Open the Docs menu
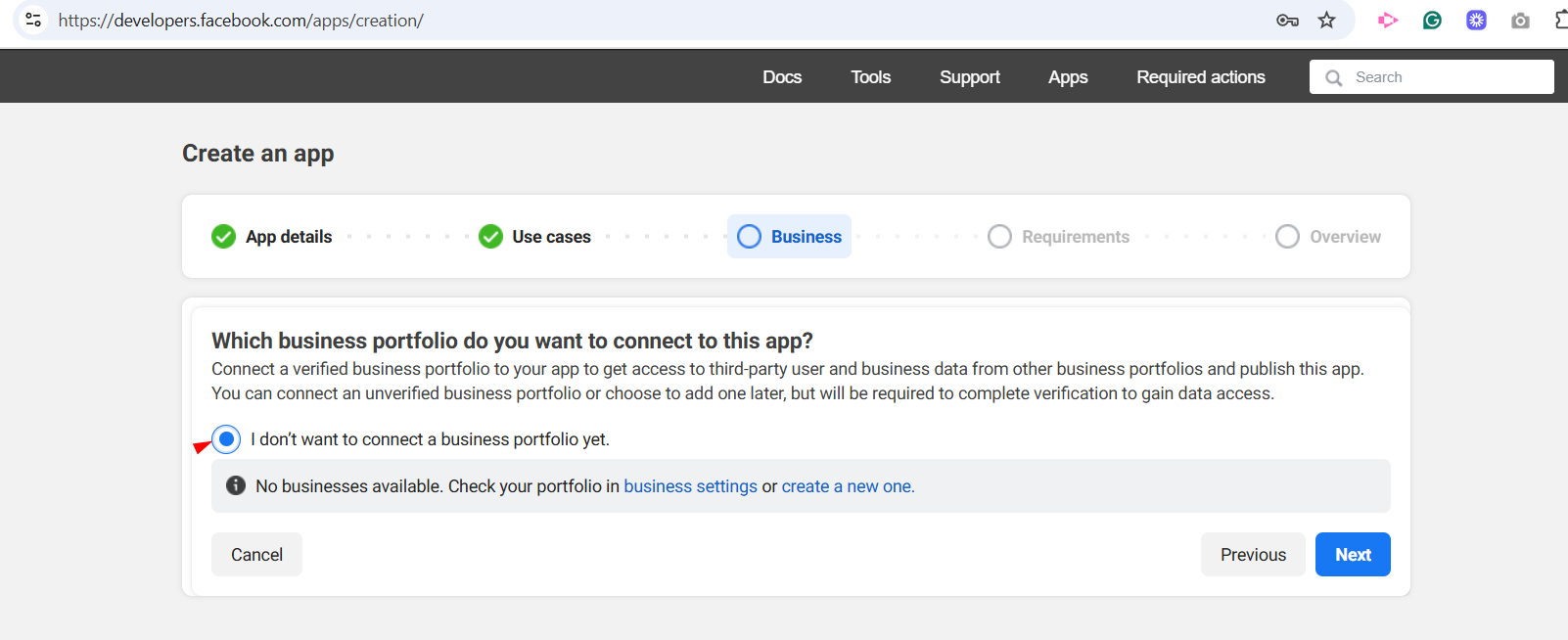This screenshot has width=1568, height=640. (782, 77)
